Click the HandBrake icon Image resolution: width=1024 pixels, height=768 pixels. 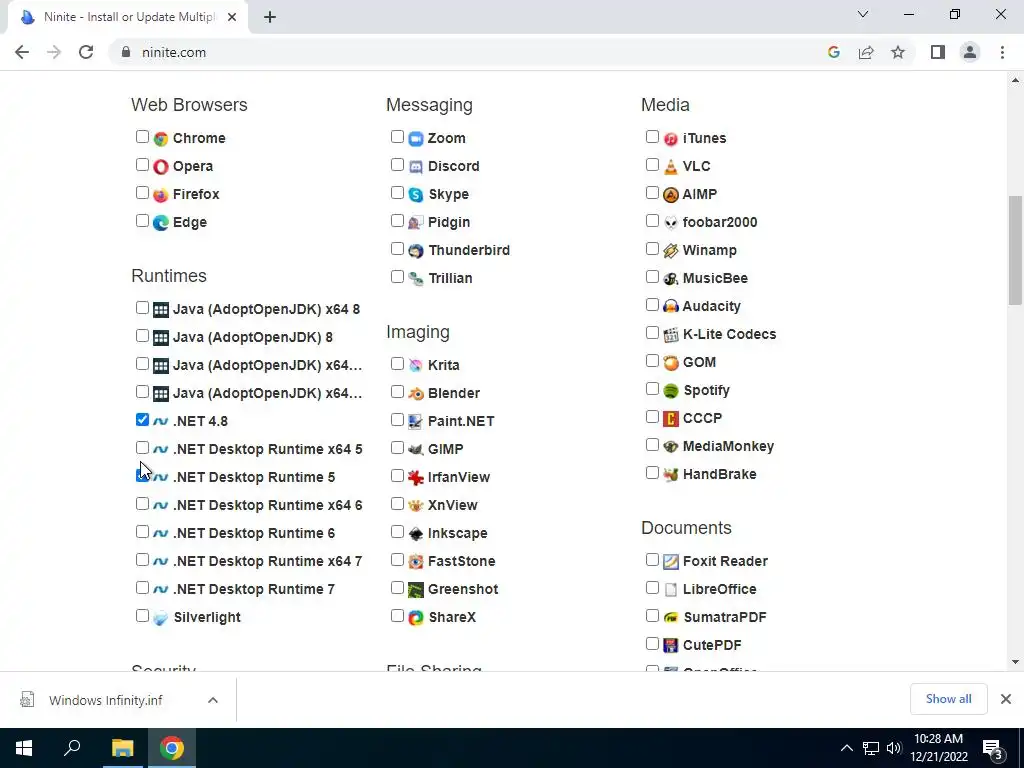[671, 475]
